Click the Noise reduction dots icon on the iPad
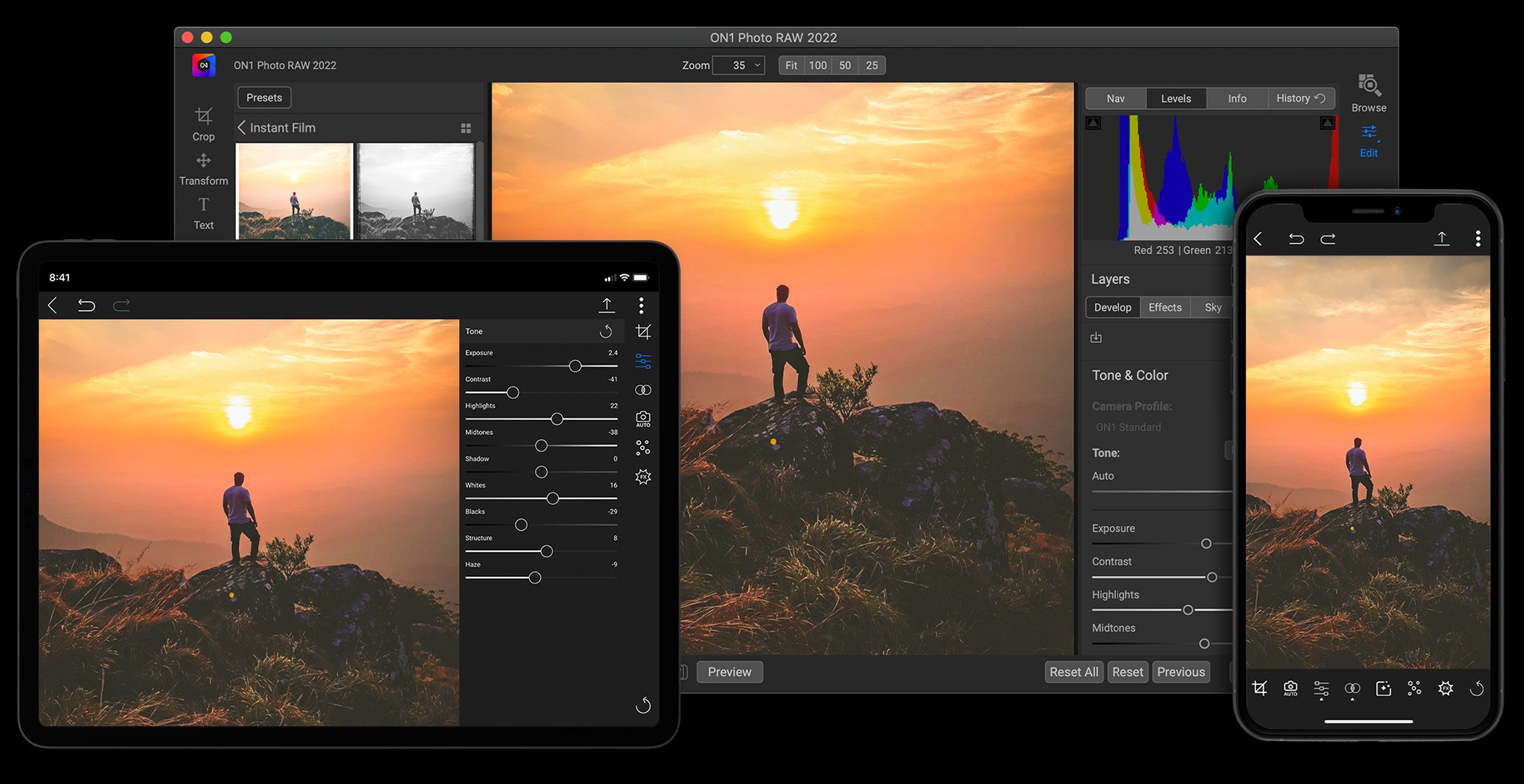The width and height of the screenshot is (1524, 784). [x=642, y=447]
